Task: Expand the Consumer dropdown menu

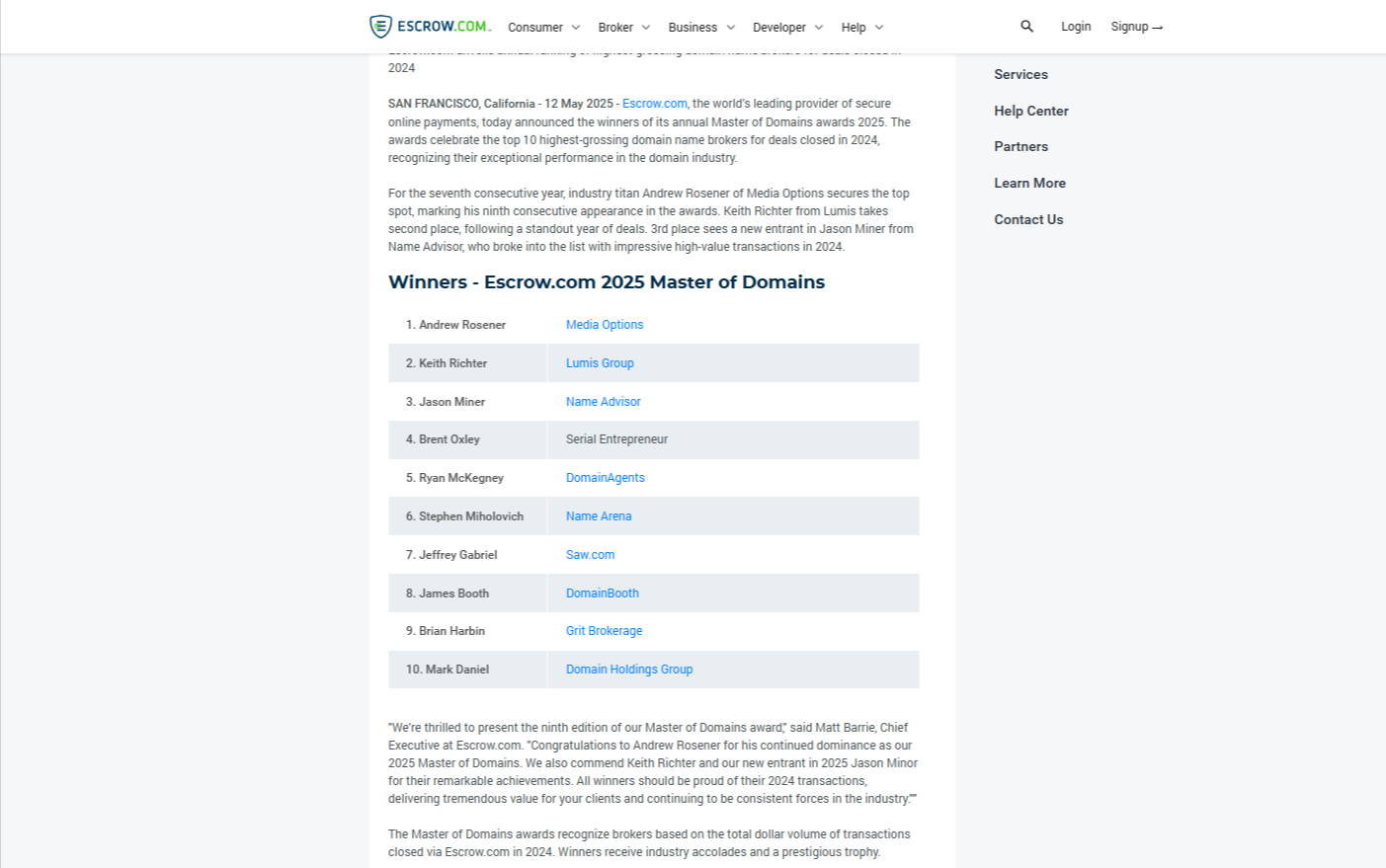Action: (x=544, y=28)
